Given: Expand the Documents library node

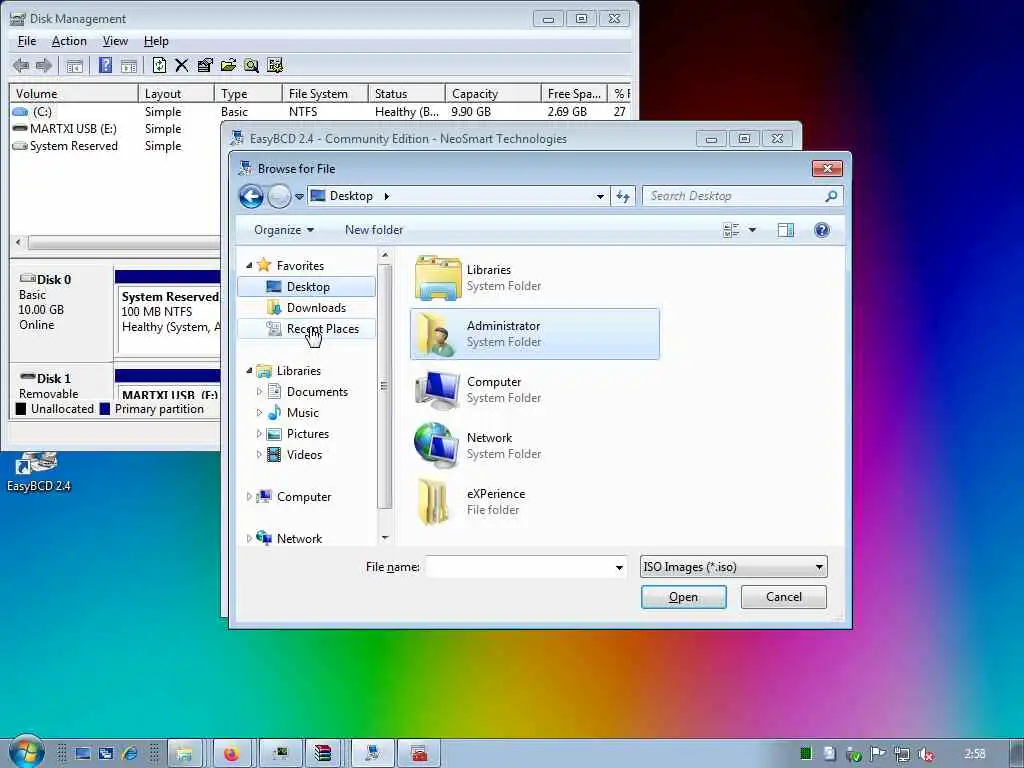Looking at the screenshot, I should pyautogui.click(x=259, y=392).
